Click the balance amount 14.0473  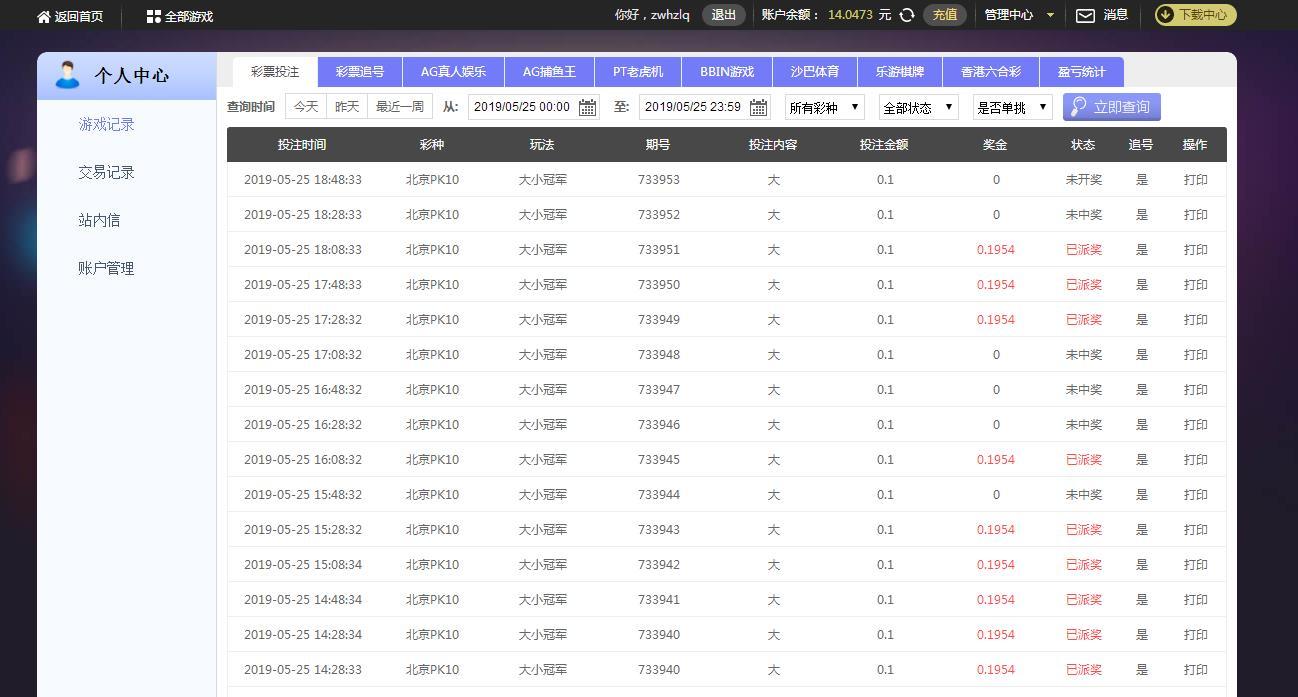(x=850, y=15)
